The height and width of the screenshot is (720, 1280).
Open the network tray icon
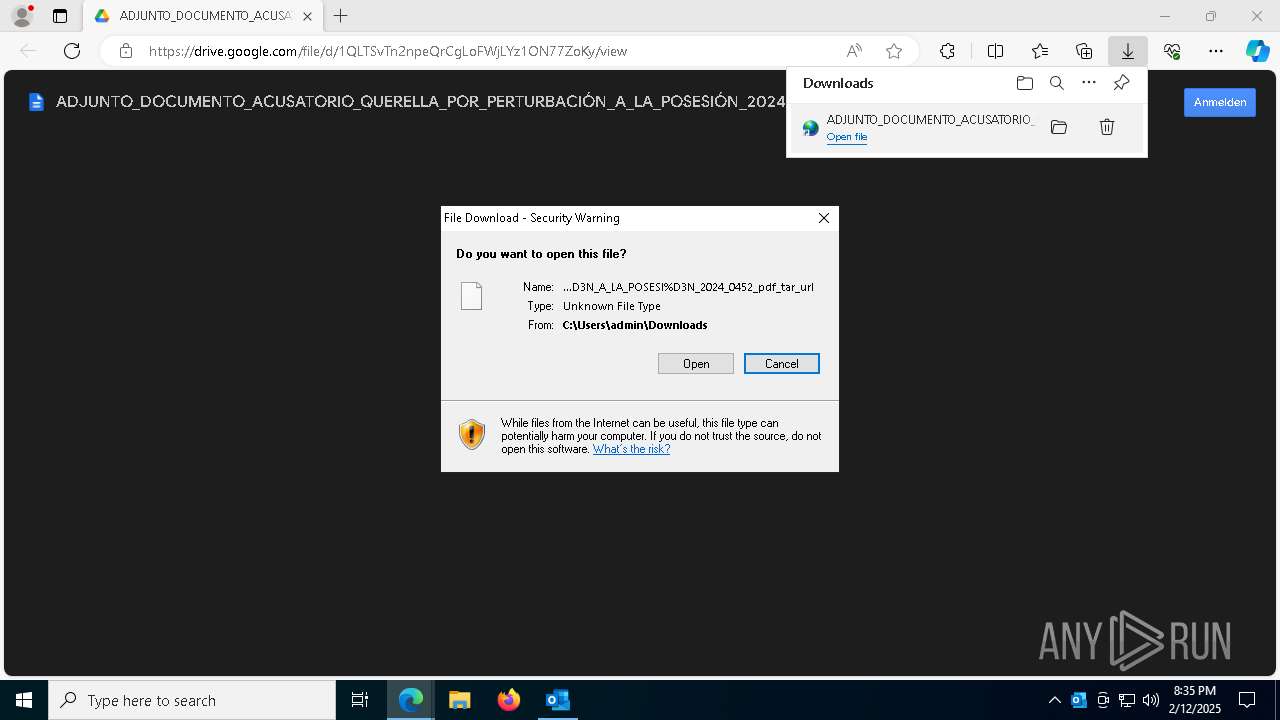pyautogui.click(x=1127, y=700)
